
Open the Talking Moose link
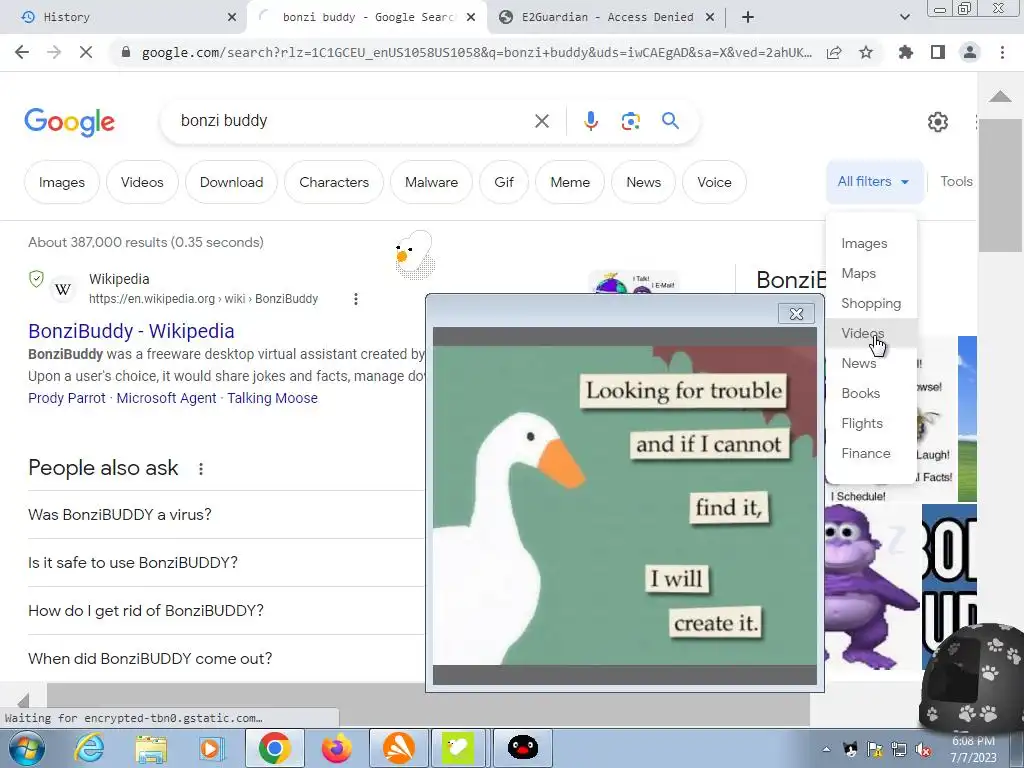click(x=272, y=398)
